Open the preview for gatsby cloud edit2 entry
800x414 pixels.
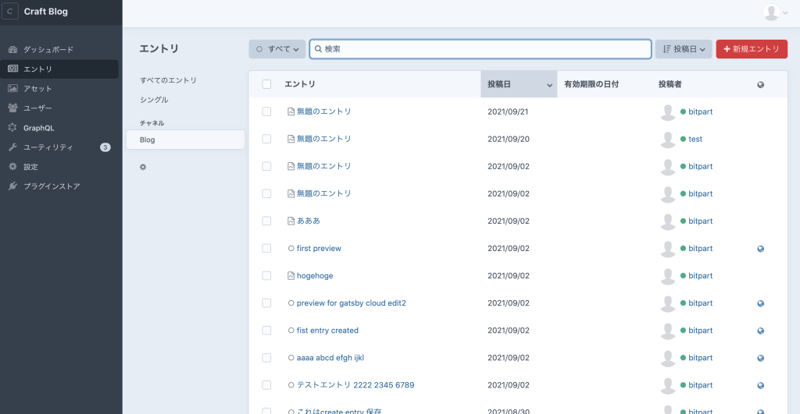coord(351,303)
